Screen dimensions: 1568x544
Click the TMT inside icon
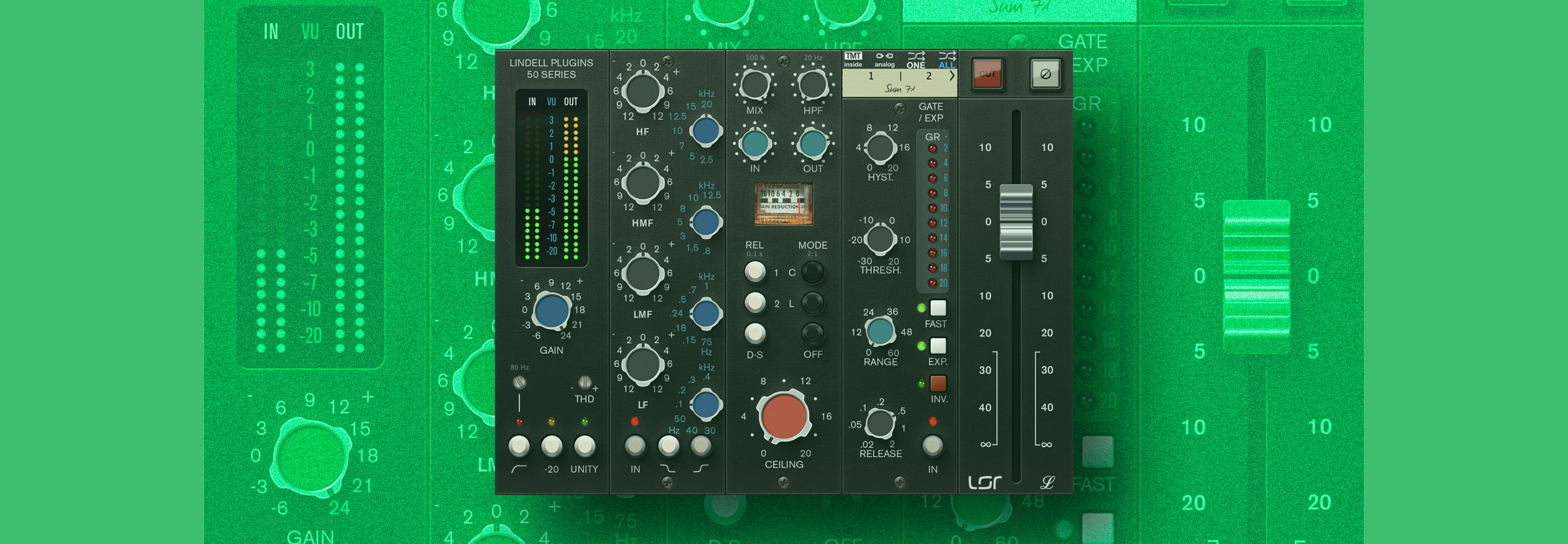[x=853, y=60]
